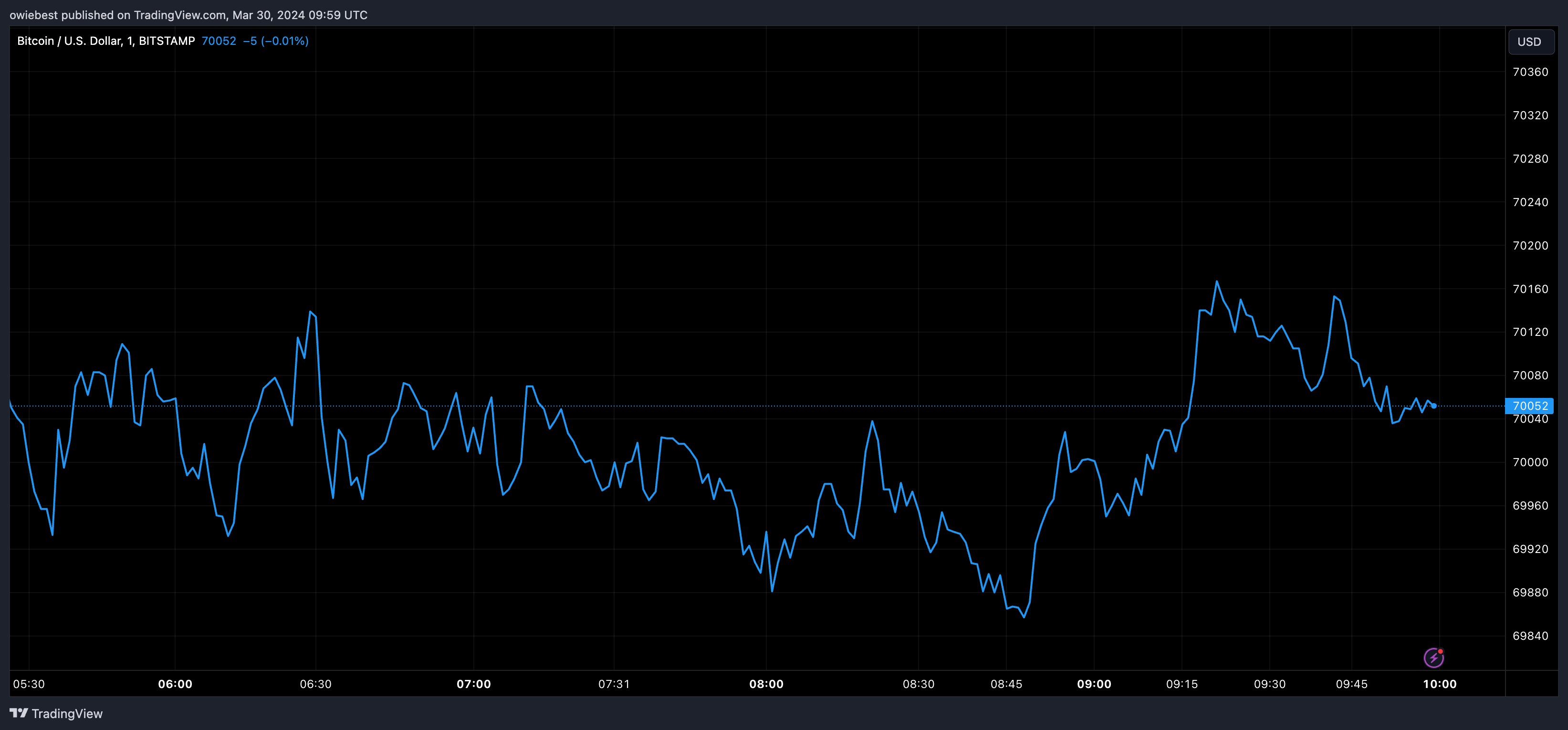Click the 05:30 time axis label
Viewport: 1568px width, 730px height.
tap(29, 684)
